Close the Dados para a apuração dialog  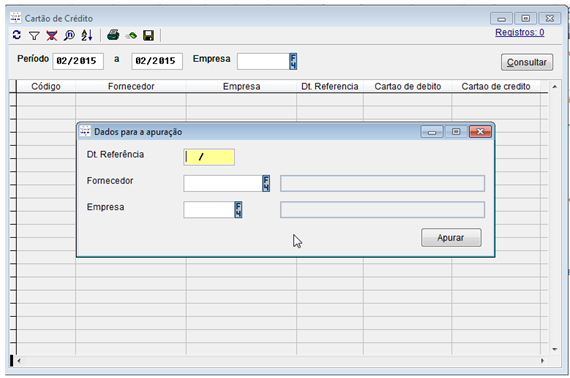(x=480, y=132)
